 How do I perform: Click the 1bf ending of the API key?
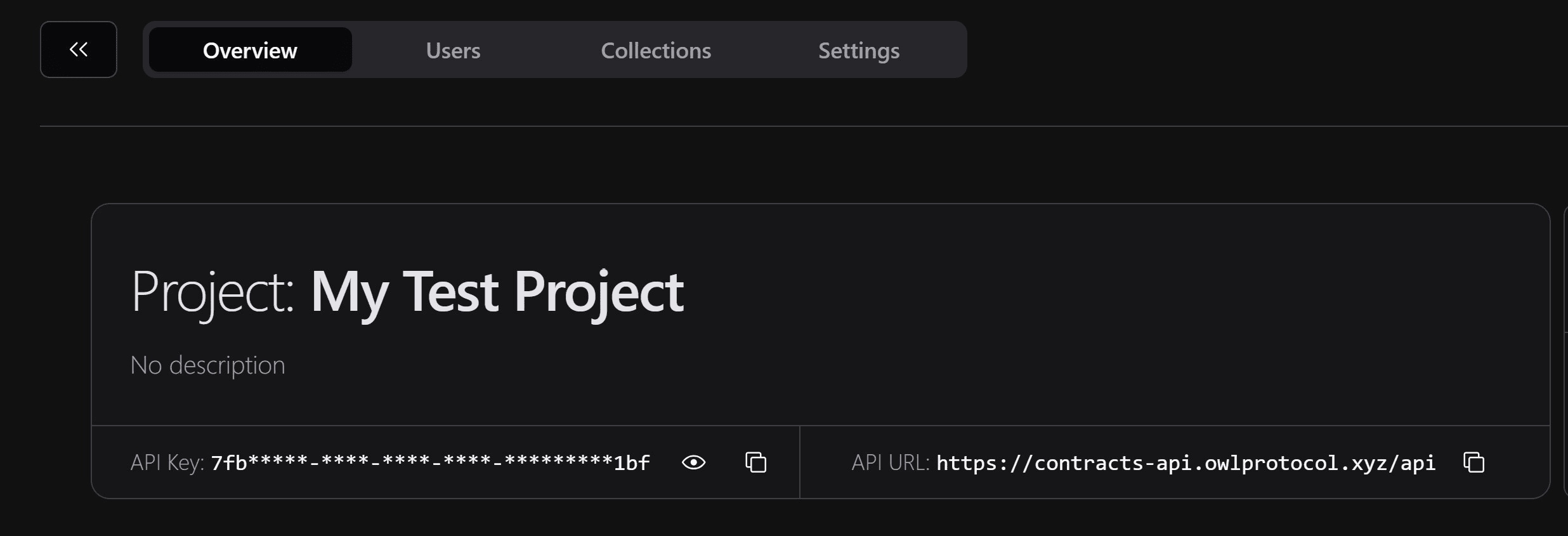point(632,462)
